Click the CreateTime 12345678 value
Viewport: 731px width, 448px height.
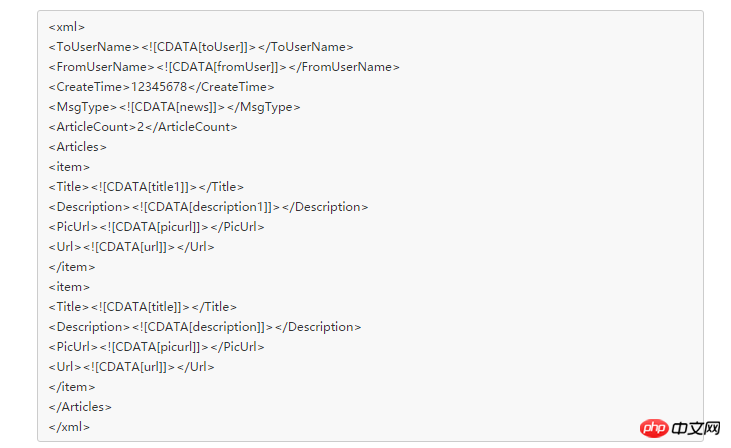click(159, 87)
